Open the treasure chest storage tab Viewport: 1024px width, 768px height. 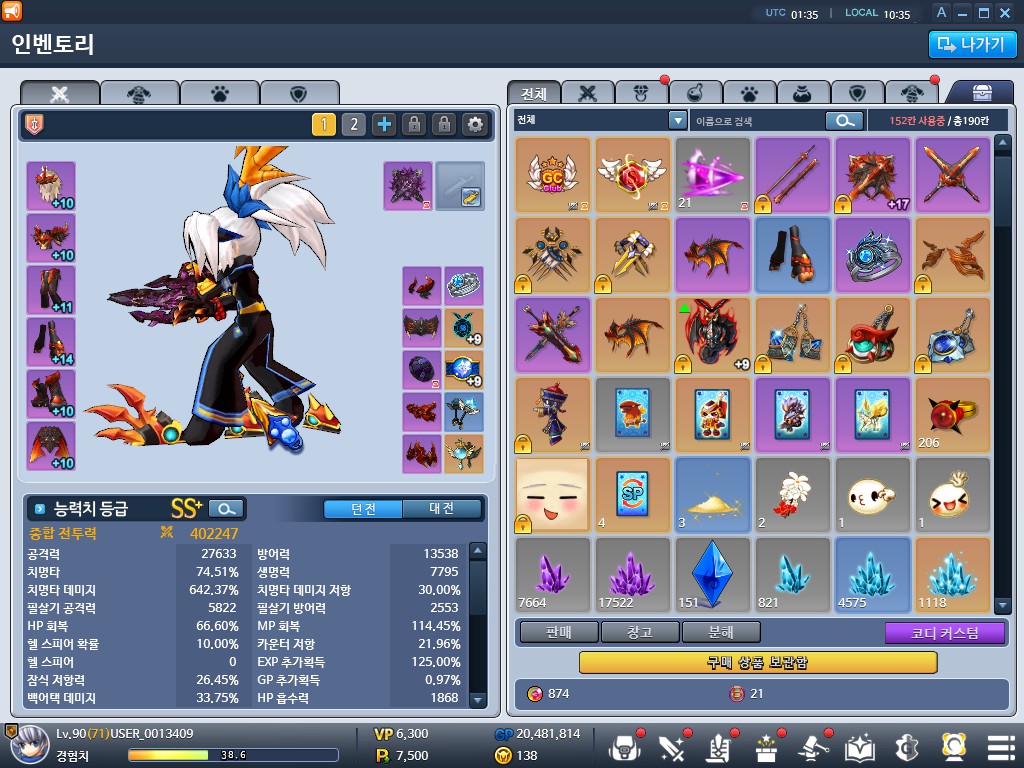click(982, 93)
